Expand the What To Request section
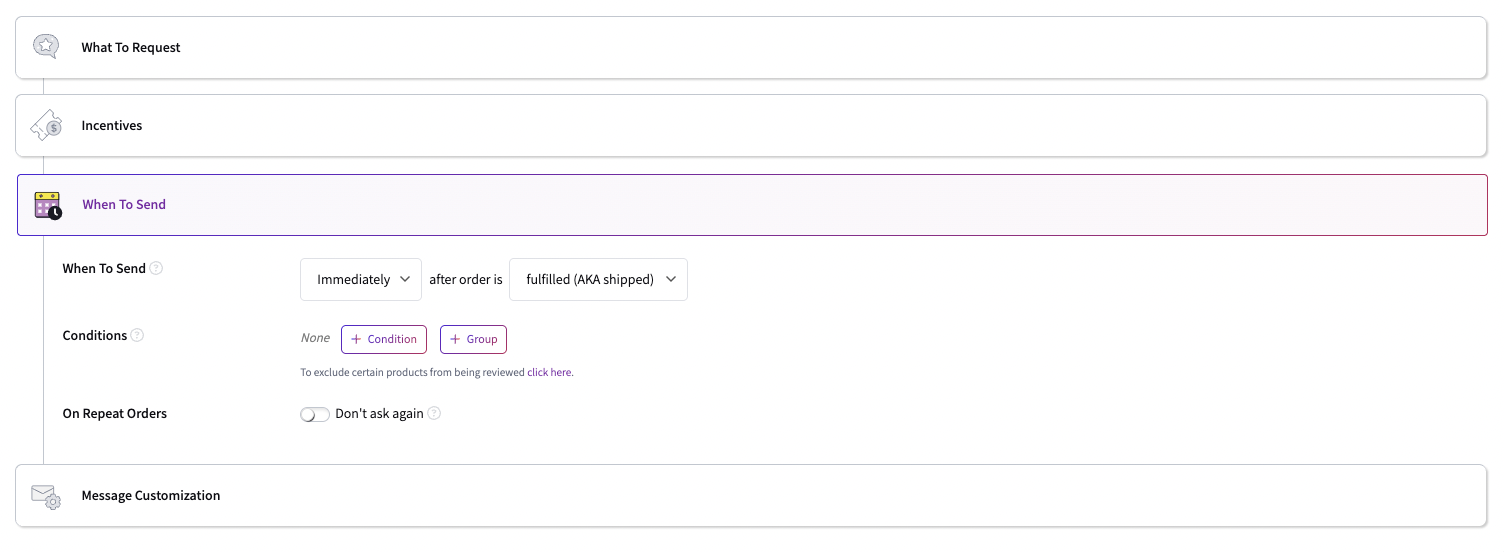Image resolution: width=1504 pixels, height=552 pixels. pos(131,47)
